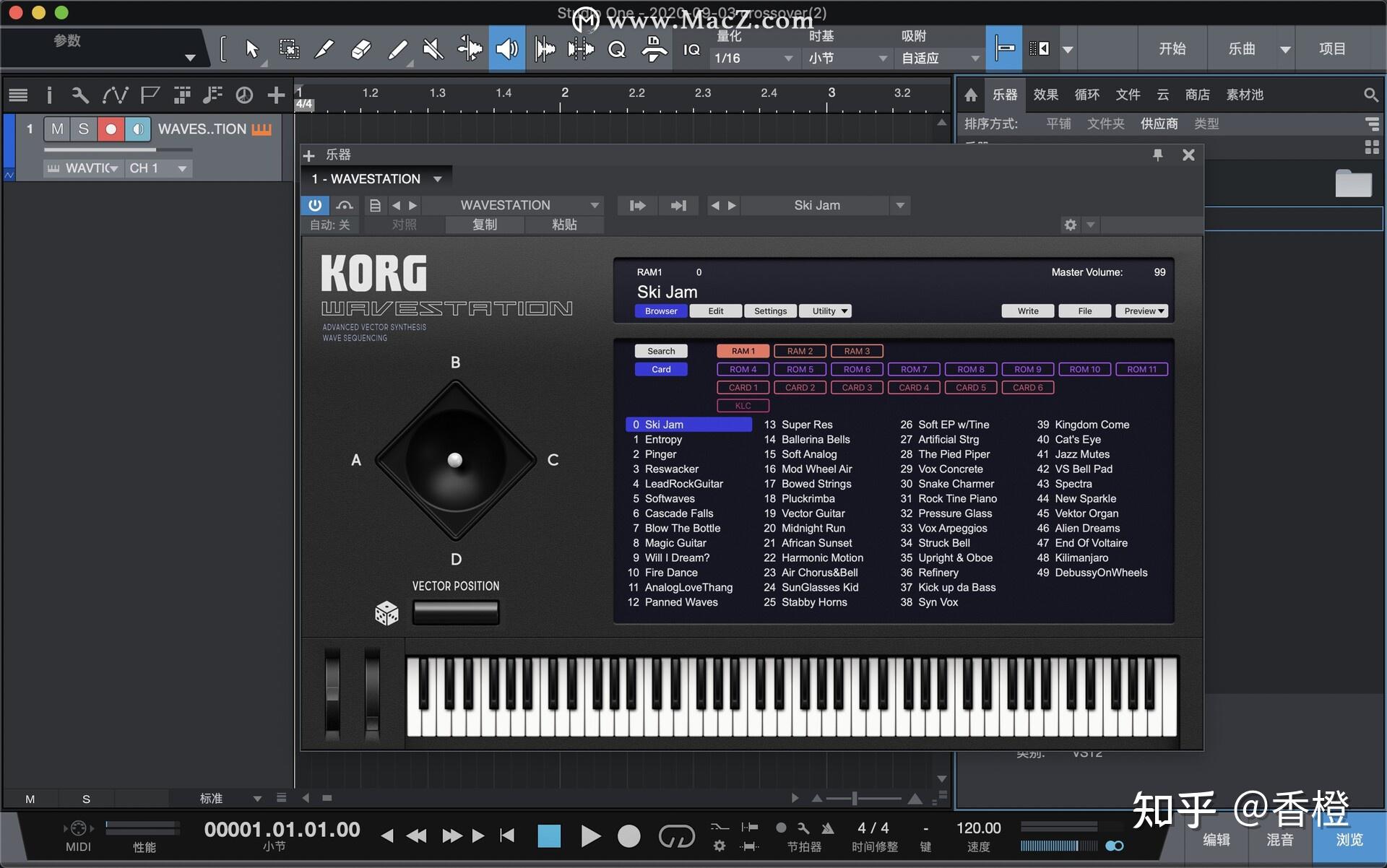Click the Write button in Wavestation
Viewport: 1387px width, 868px height.
[1027, 311]
